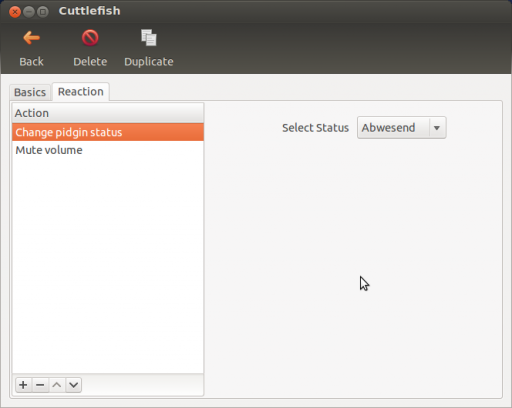Select the Reaction tab

[81, 92]
